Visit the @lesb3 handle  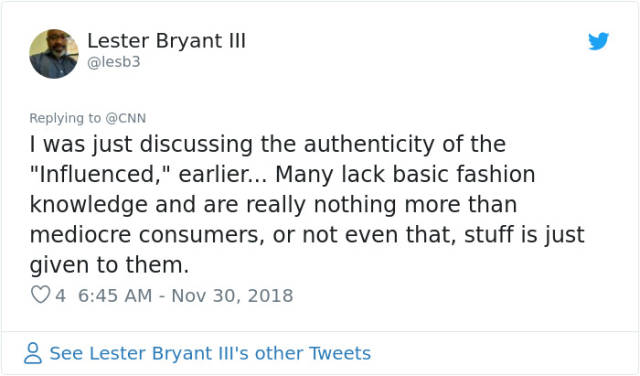click(114, 62)
